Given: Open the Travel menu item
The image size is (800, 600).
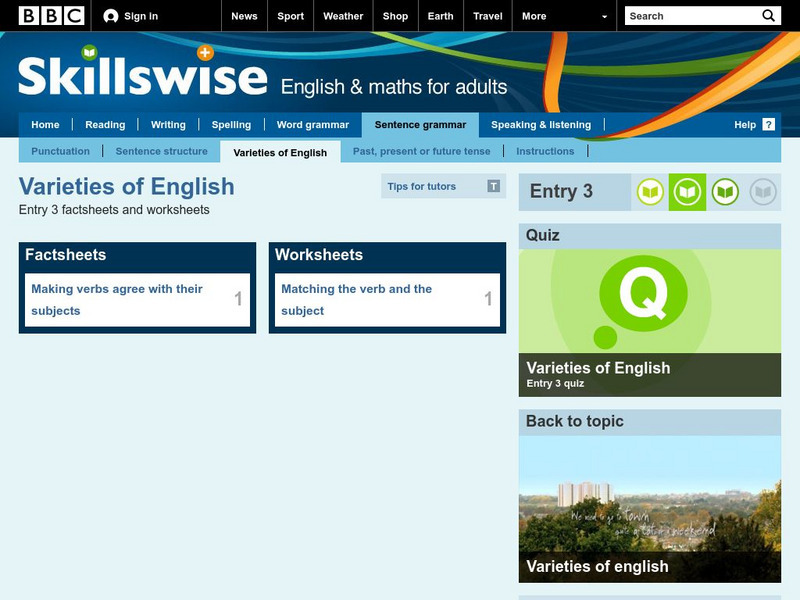Looking at the screenshot, I should [x=488, y=16].
